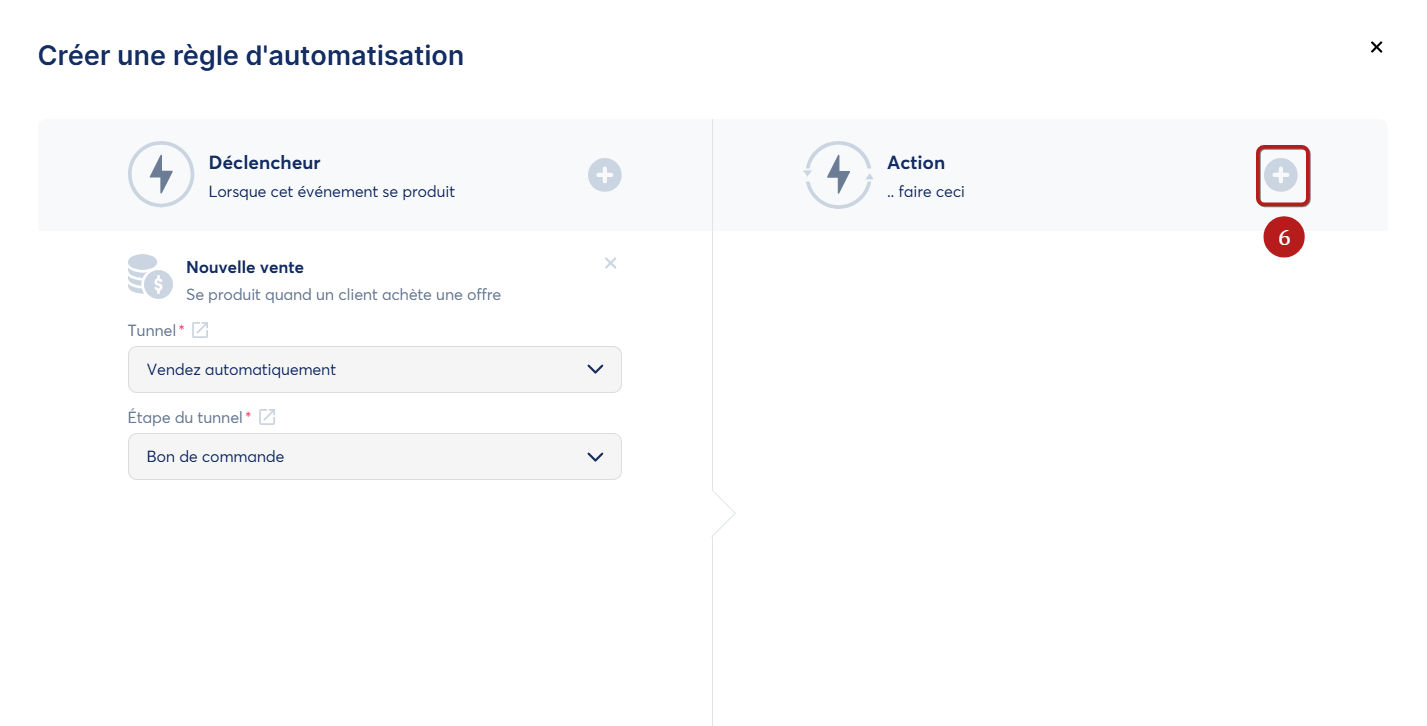Click the "Lorsque cet événement se produit" text
Image resolution: width=1427 pixels, height=726 pixels.
331,191
